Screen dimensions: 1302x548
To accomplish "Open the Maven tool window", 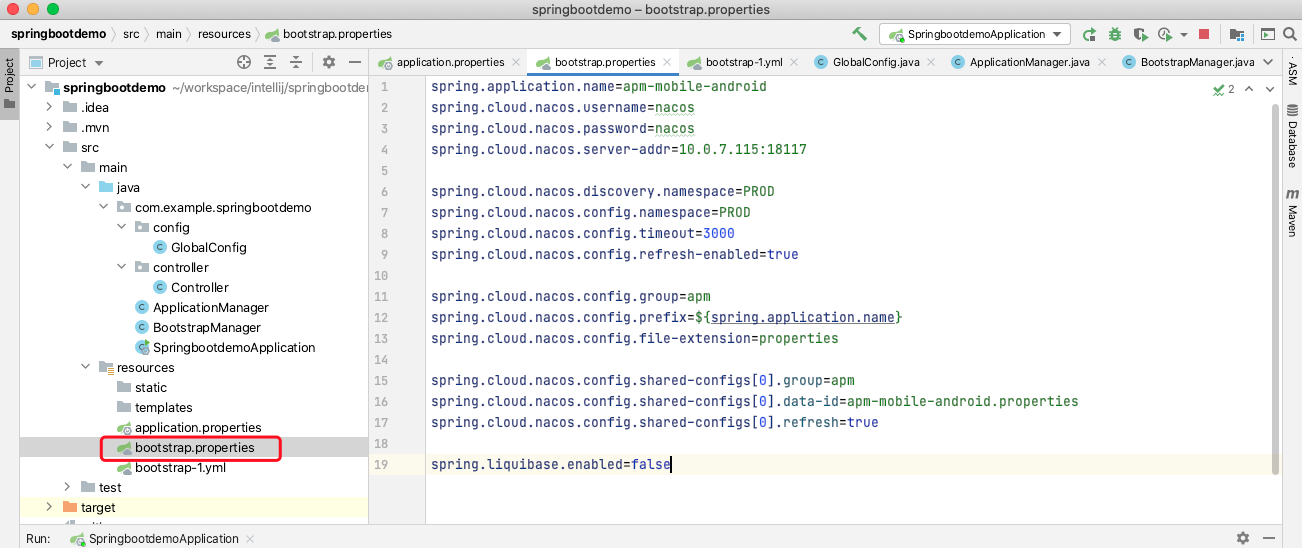I will tap(1292, 212).
